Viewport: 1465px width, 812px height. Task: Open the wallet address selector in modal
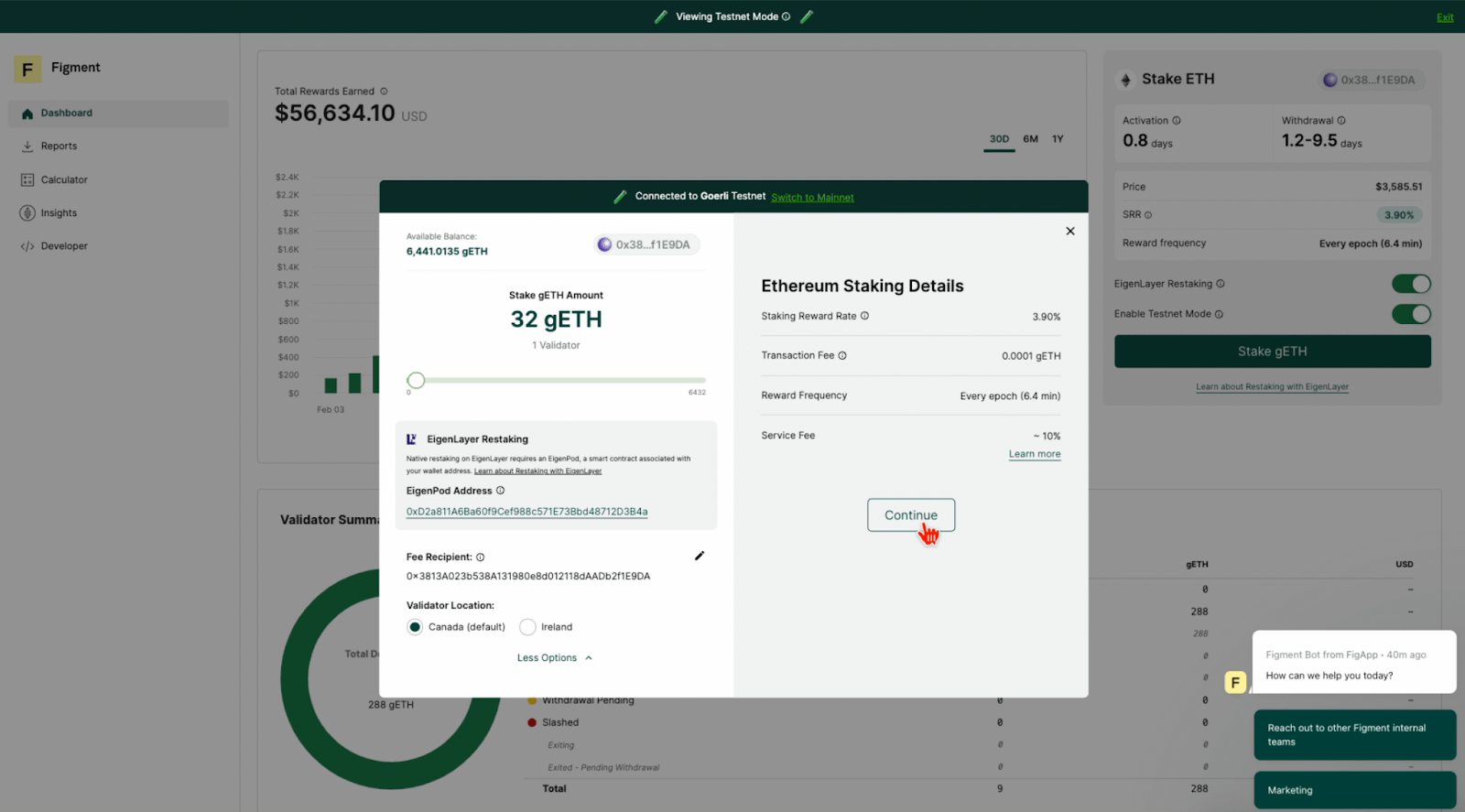(x=645, y=244)
